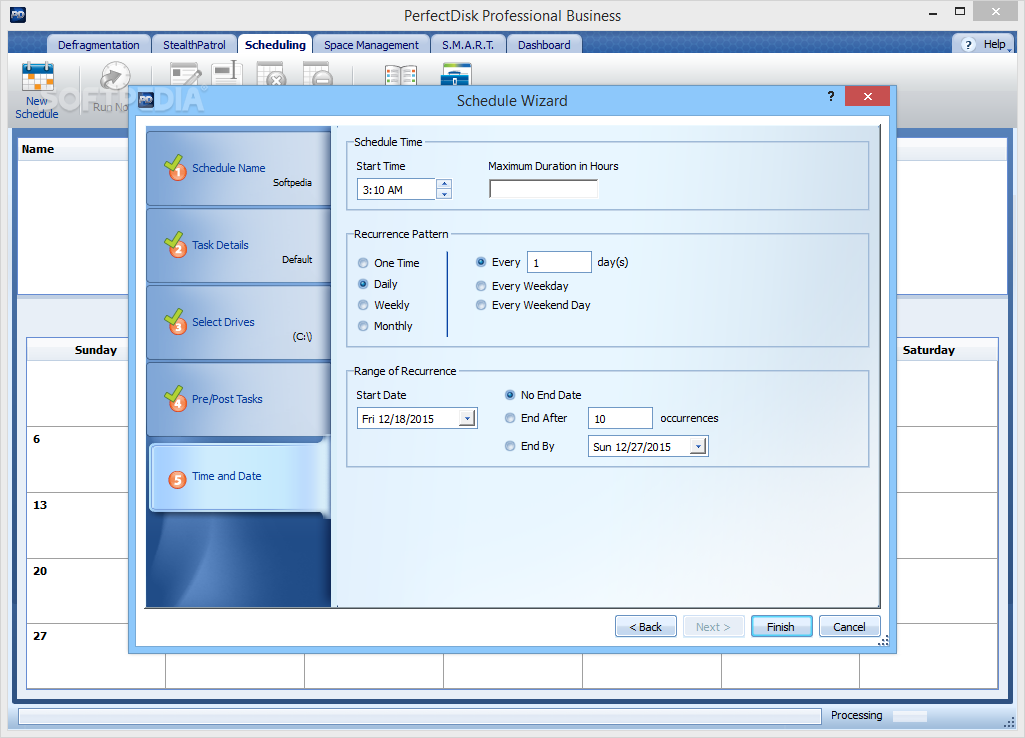Click the Back button
This screenshot has width=1025, height=738.
click(x=645, y=626)
